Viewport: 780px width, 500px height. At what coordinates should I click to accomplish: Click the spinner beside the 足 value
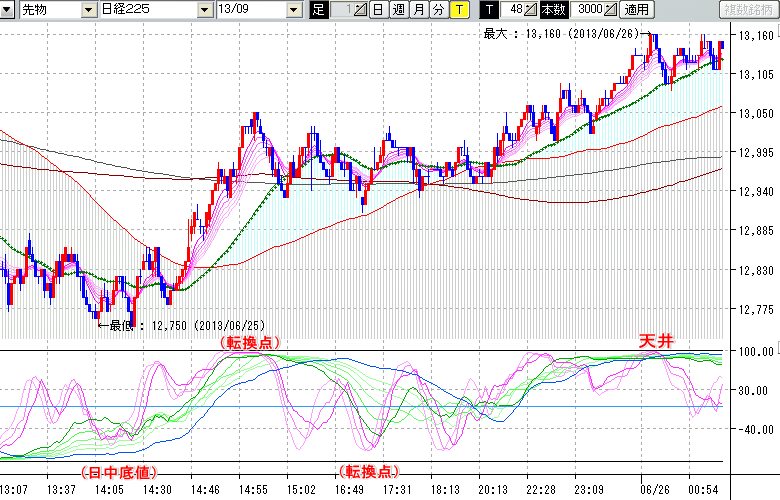click(361, 10)
